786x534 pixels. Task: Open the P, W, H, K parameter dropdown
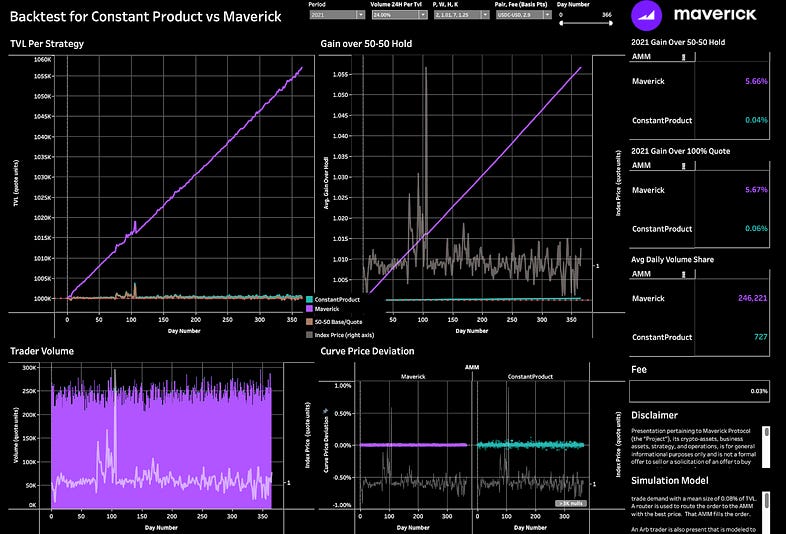coord(461,15)
